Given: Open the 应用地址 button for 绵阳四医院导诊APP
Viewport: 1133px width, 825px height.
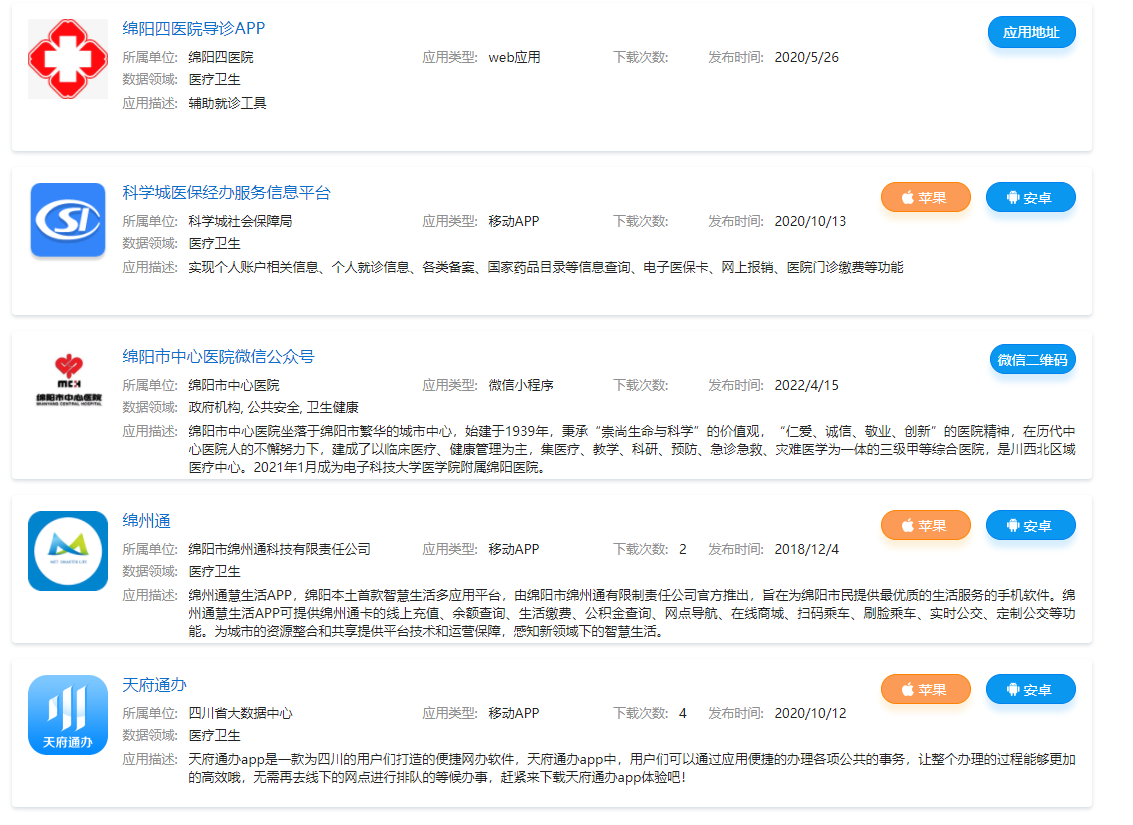Looking at the screenshot, I should click(1031, 32).
